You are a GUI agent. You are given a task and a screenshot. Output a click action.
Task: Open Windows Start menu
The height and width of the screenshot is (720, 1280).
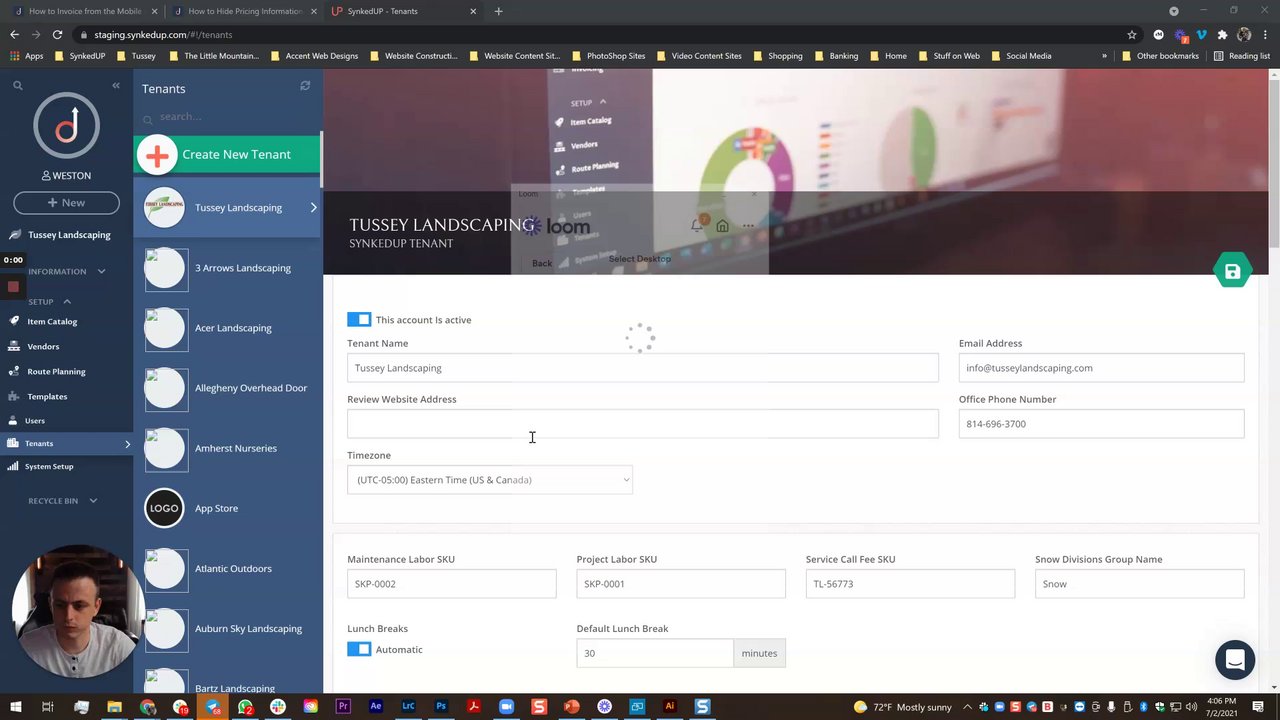15,707
